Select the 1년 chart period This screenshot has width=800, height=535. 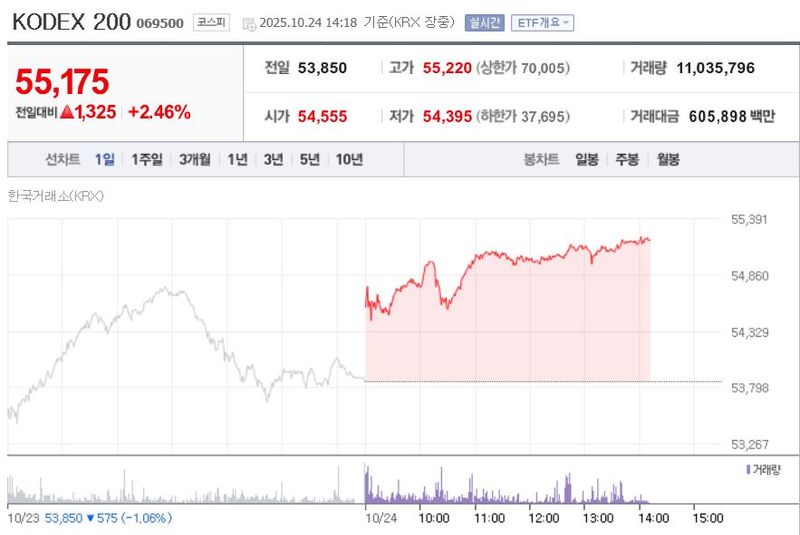coord(237,159)
